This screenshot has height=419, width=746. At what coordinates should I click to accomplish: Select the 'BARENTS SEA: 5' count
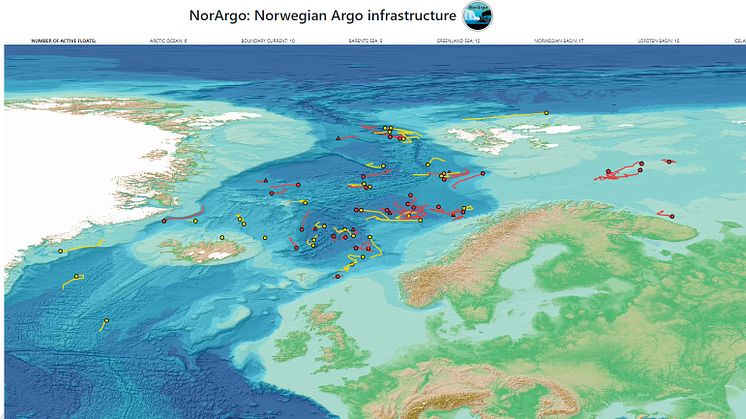(x=365, y=41)
